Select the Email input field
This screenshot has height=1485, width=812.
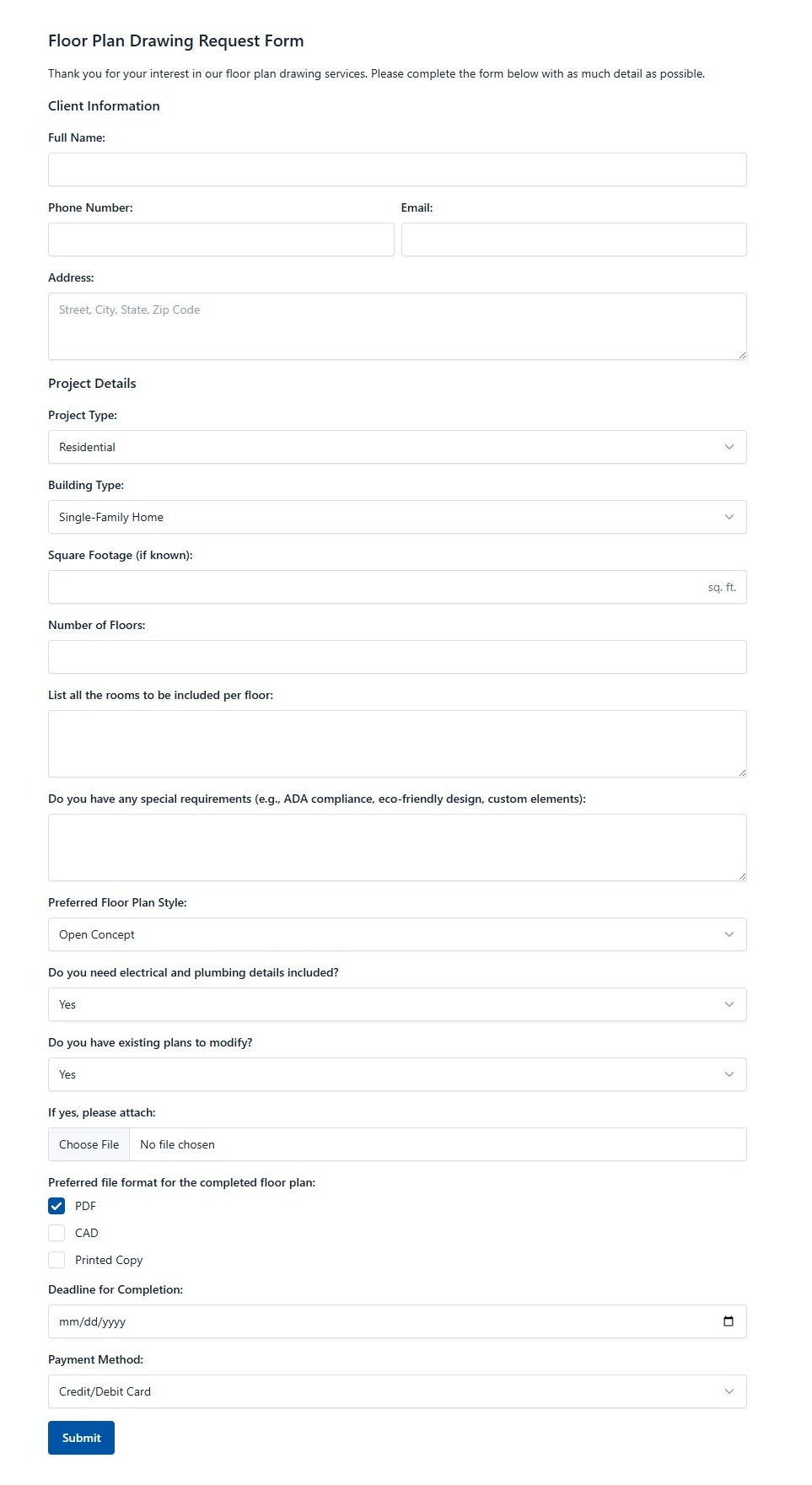(x=574, y=239)
